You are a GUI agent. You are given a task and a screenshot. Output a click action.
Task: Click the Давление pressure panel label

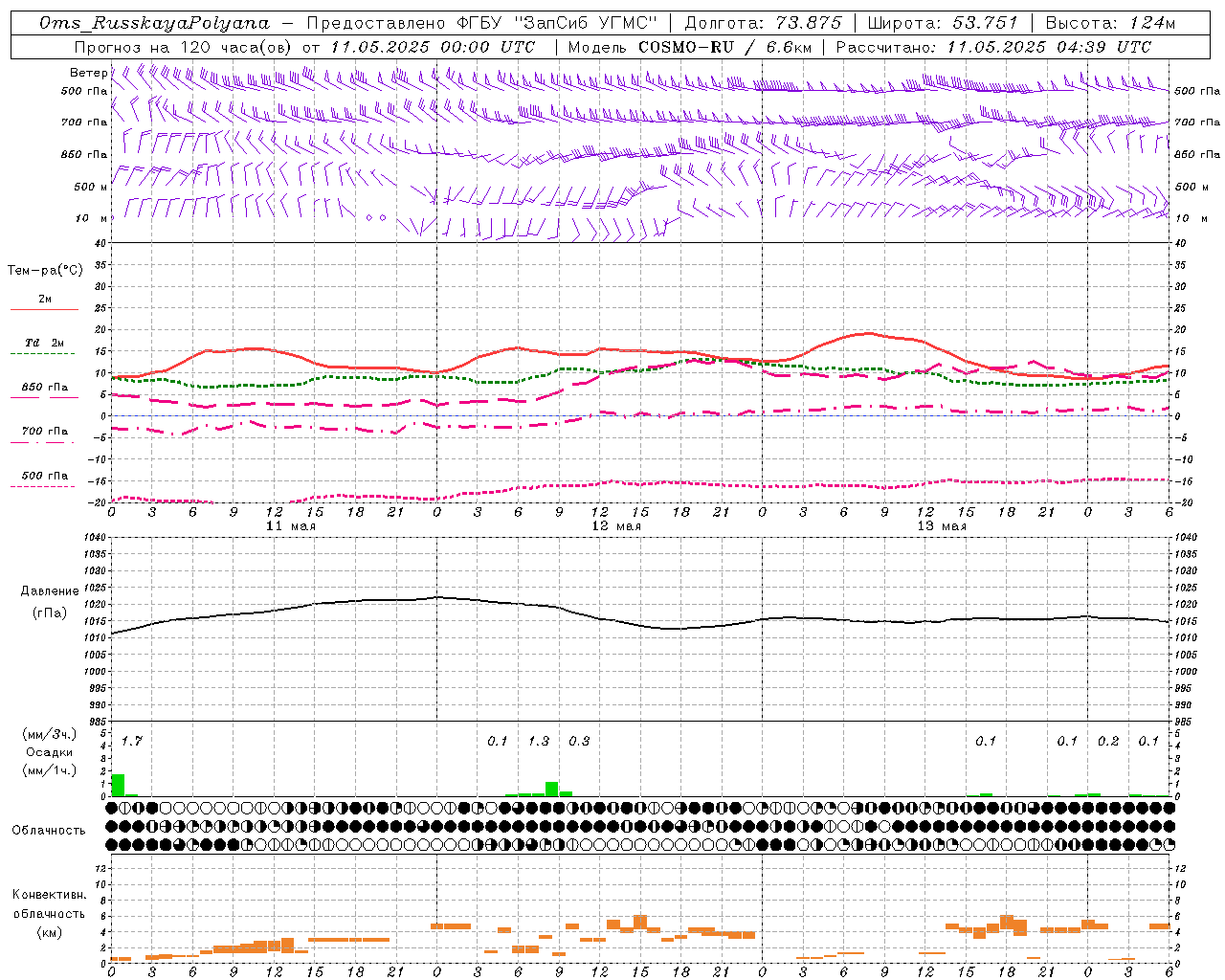coord(50,591)
